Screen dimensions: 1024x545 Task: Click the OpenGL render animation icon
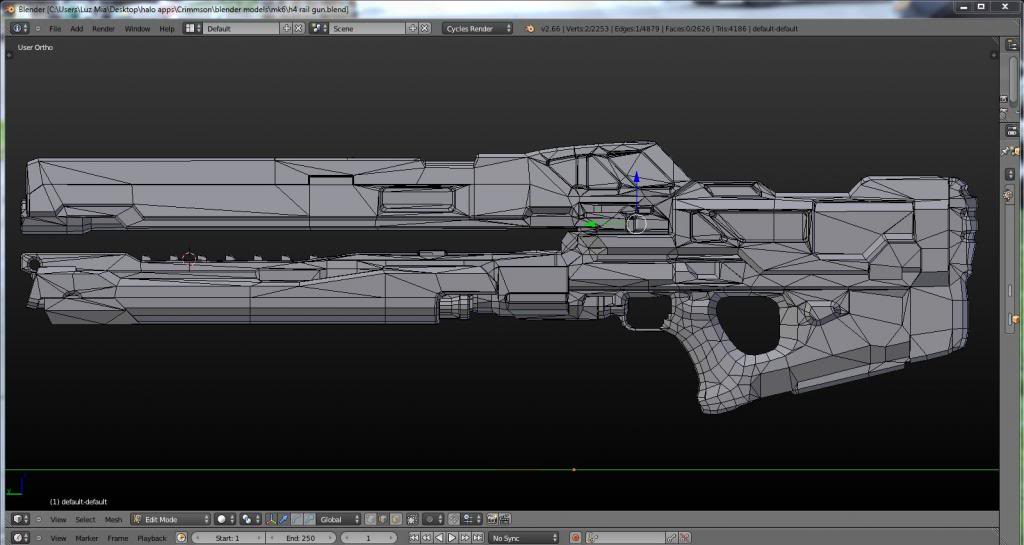pos(505,520)
